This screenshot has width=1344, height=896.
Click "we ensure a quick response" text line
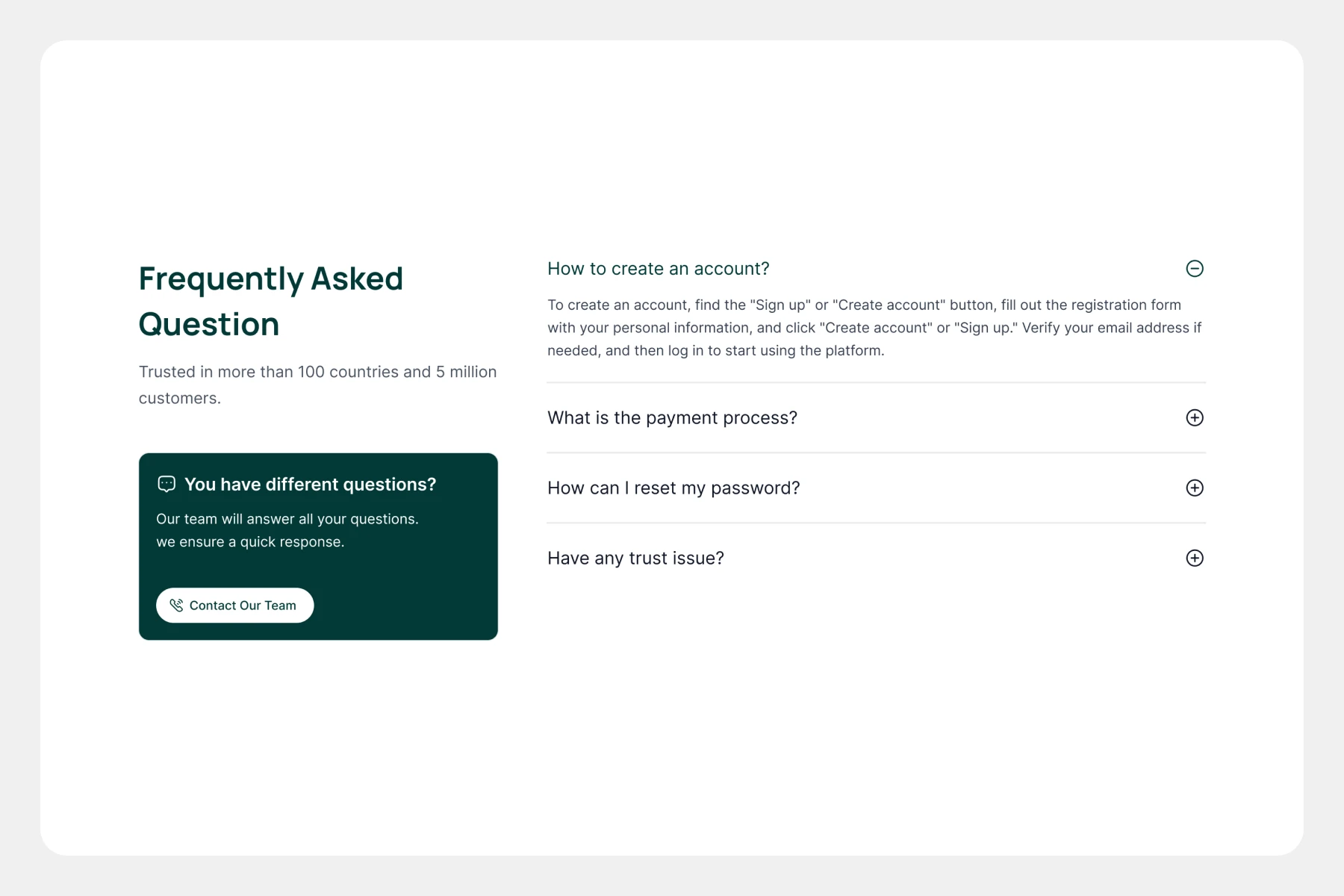pos(250,542)
